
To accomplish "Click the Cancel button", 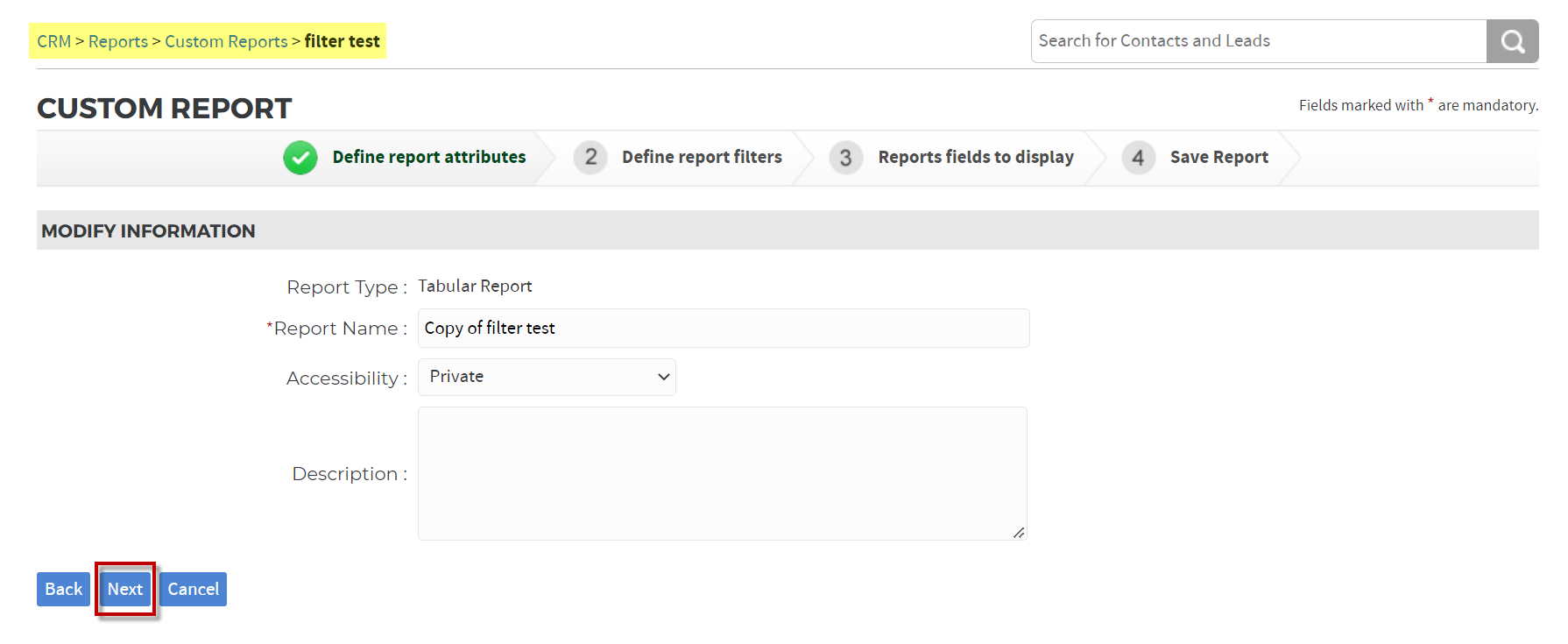I will [193, 589].
